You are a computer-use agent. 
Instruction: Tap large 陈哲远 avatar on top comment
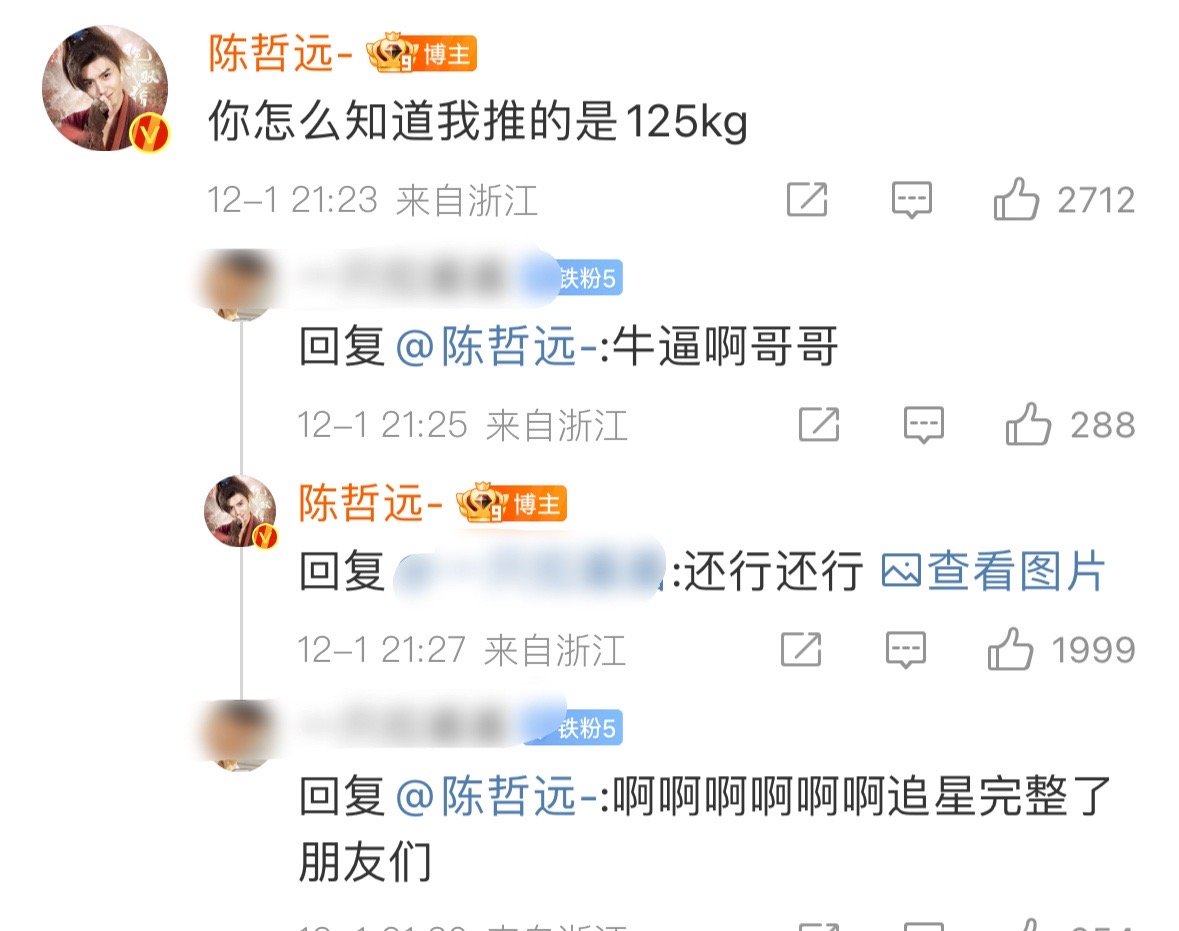105,89
